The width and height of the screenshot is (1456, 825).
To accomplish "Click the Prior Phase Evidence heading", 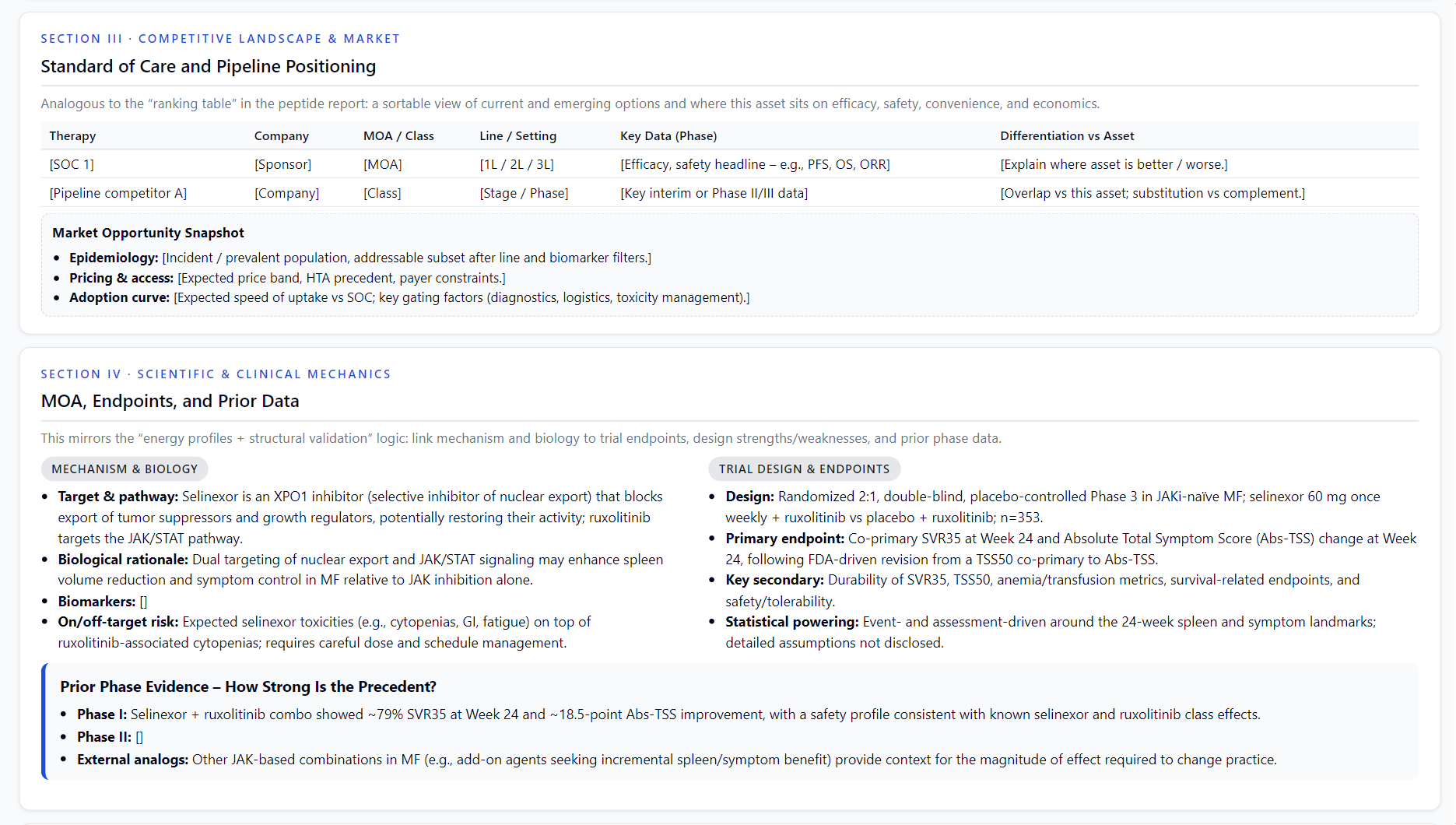I will pos(247,686).
